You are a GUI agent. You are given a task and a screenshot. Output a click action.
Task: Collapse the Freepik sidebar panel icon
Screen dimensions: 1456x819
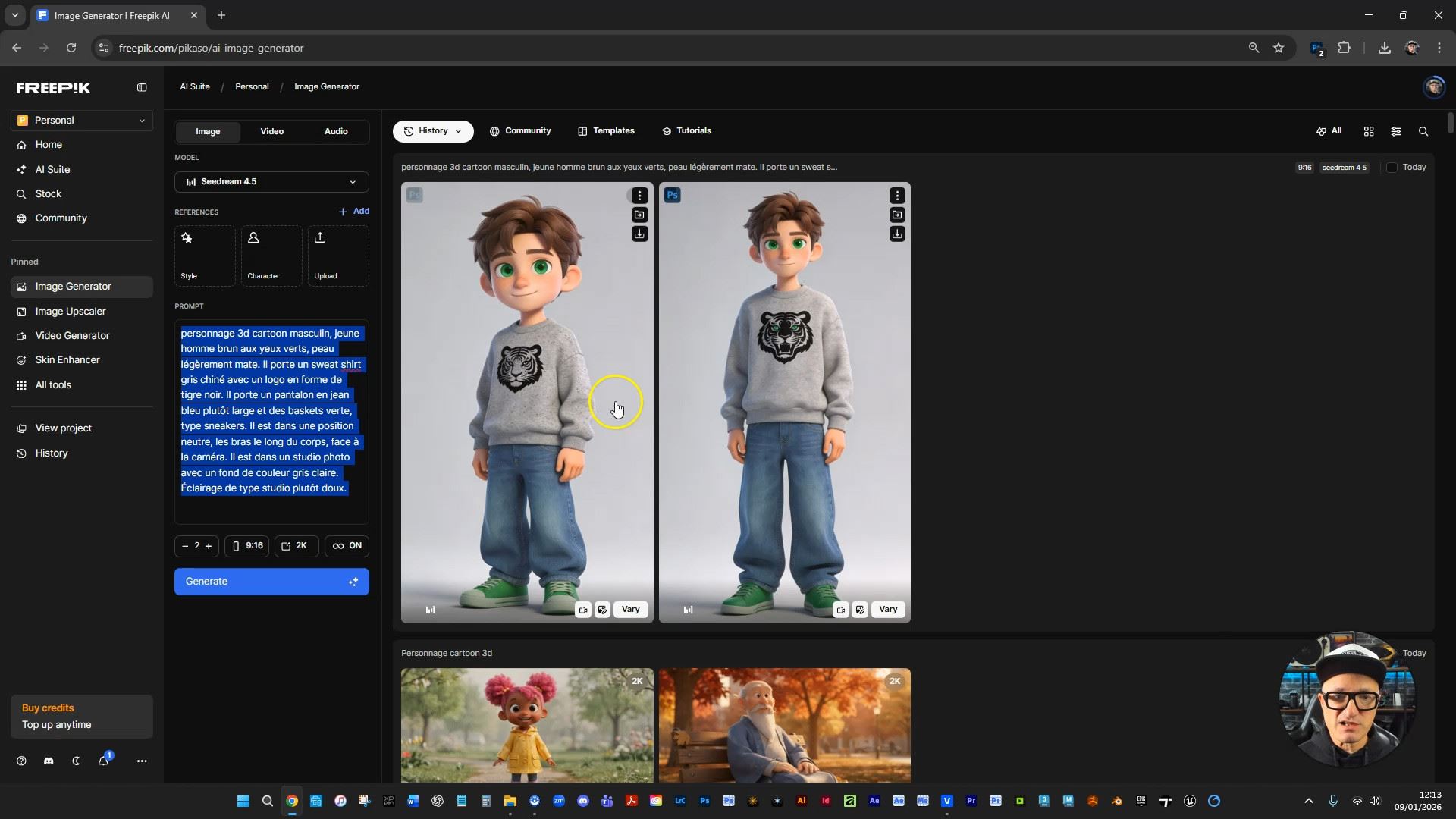point(142,88)
